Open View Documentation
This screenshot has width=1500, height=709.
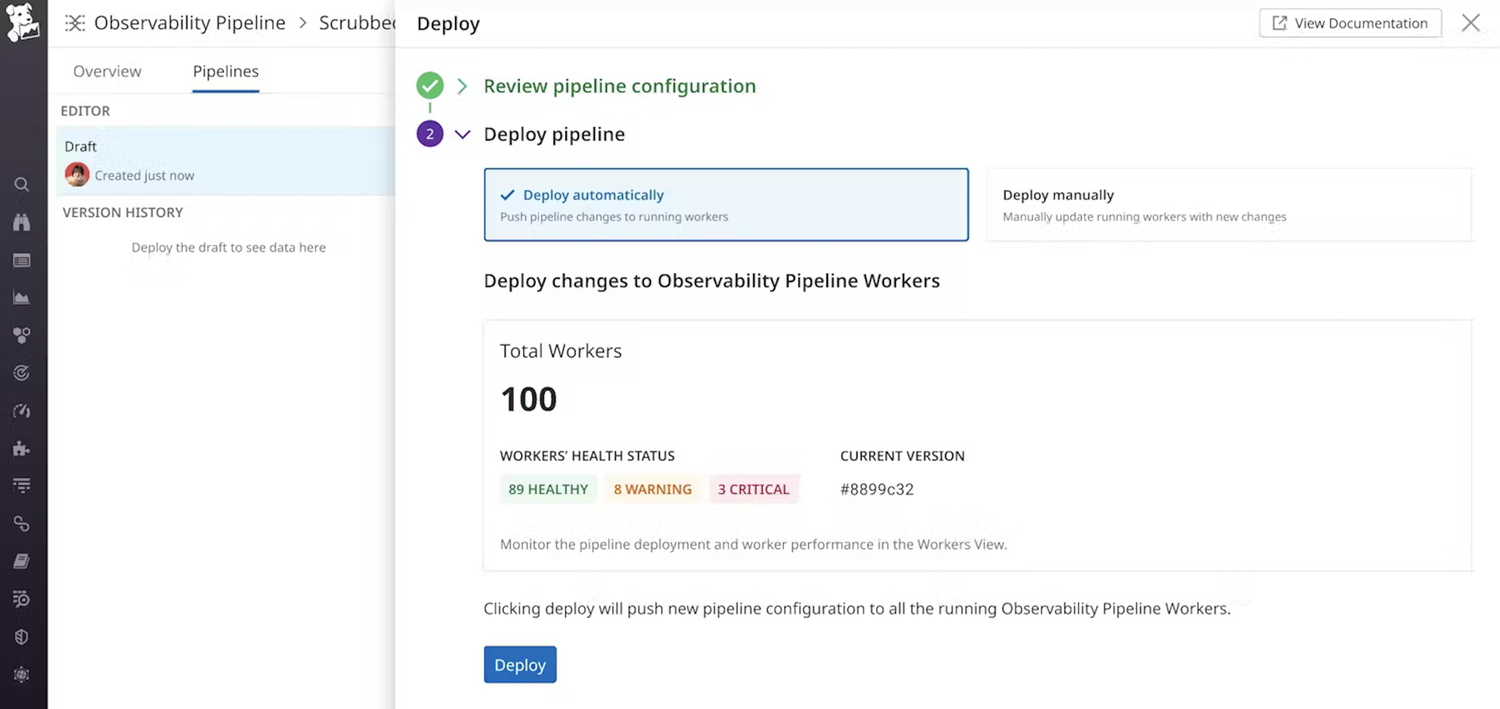[x=1350, y=23]
